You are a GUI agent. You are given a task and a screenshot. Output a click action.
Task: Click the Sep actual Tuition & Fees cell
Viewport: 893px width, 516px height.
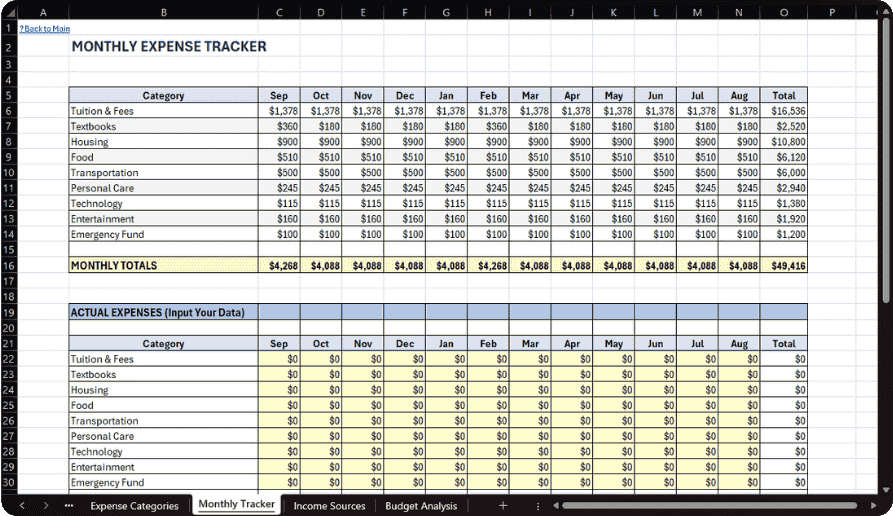tap(279, 359)
